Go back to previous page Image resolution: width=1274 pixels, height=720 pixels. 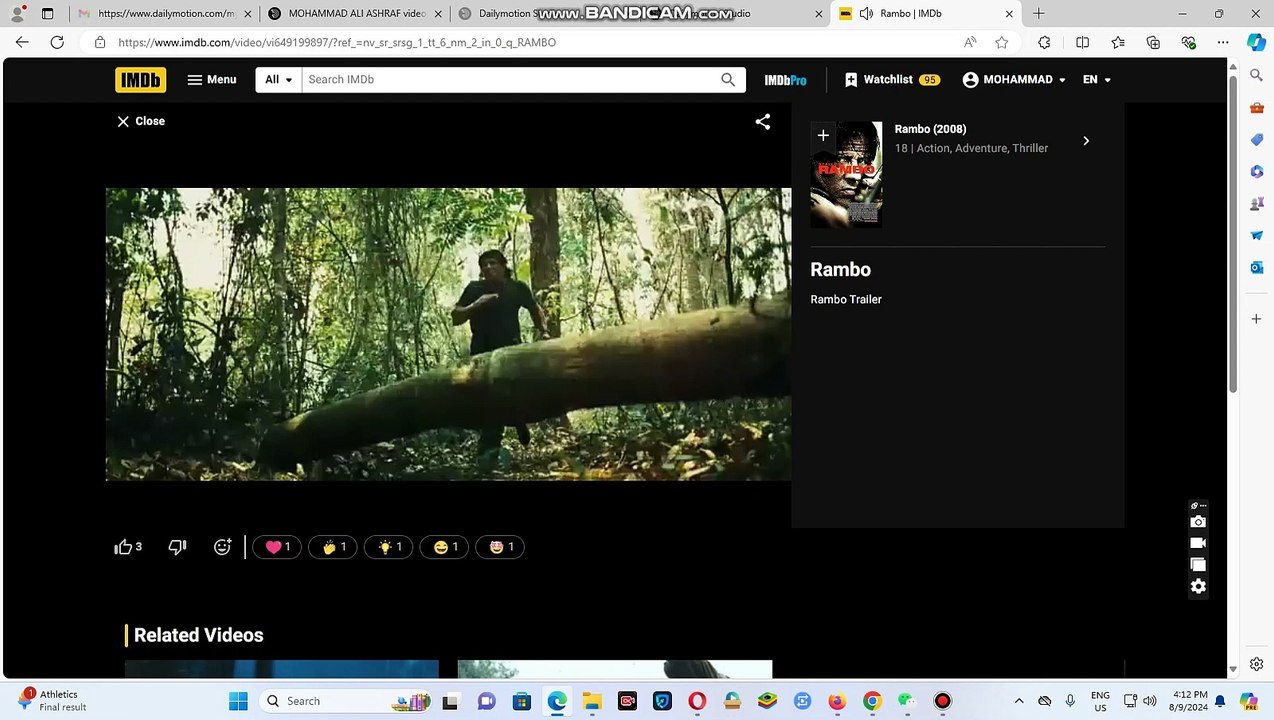[22, 43]
